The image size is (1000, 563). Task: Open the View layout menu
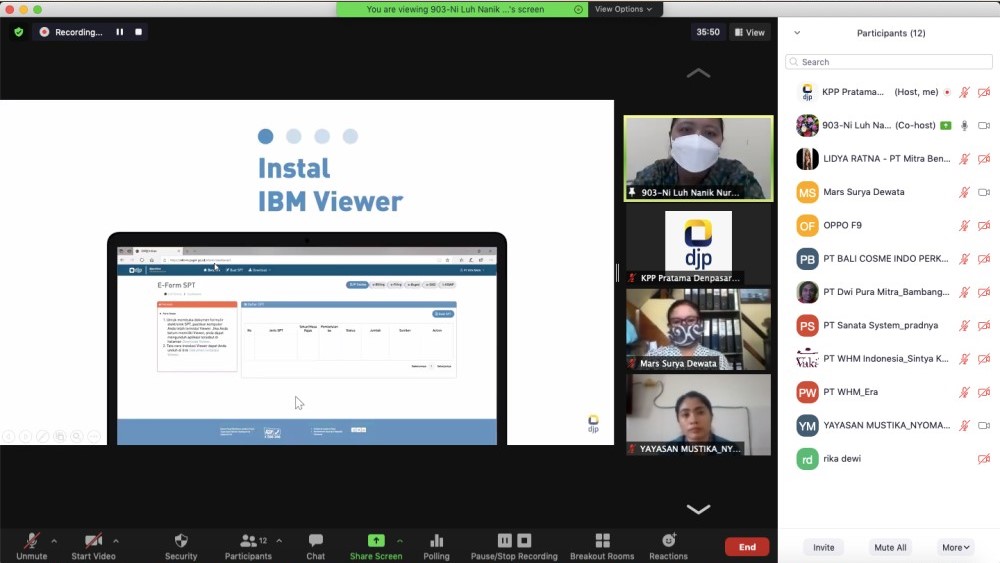[x=750, y=32]
